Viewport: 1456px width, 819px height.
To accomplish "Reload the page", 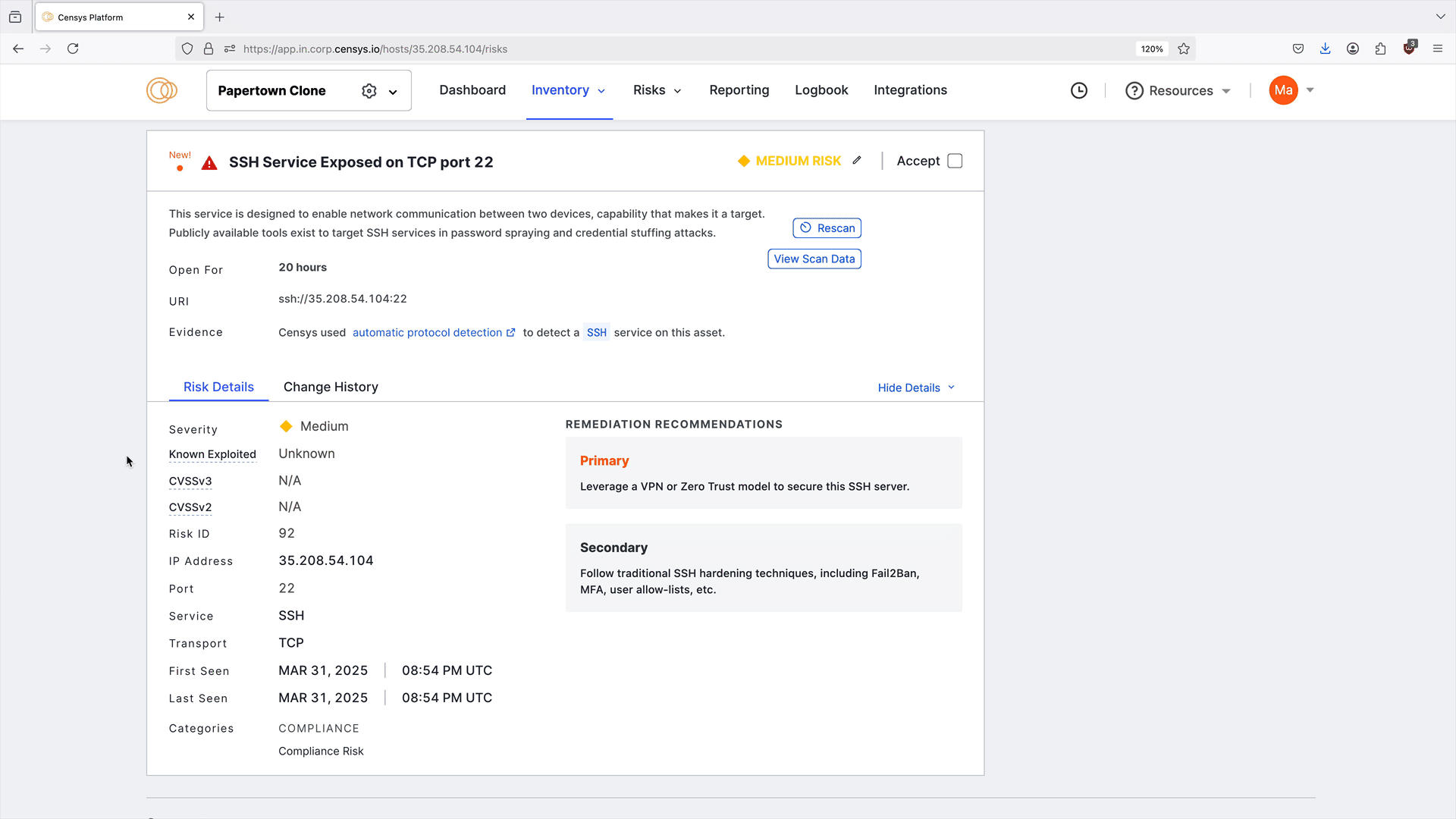I will (73, 49).
